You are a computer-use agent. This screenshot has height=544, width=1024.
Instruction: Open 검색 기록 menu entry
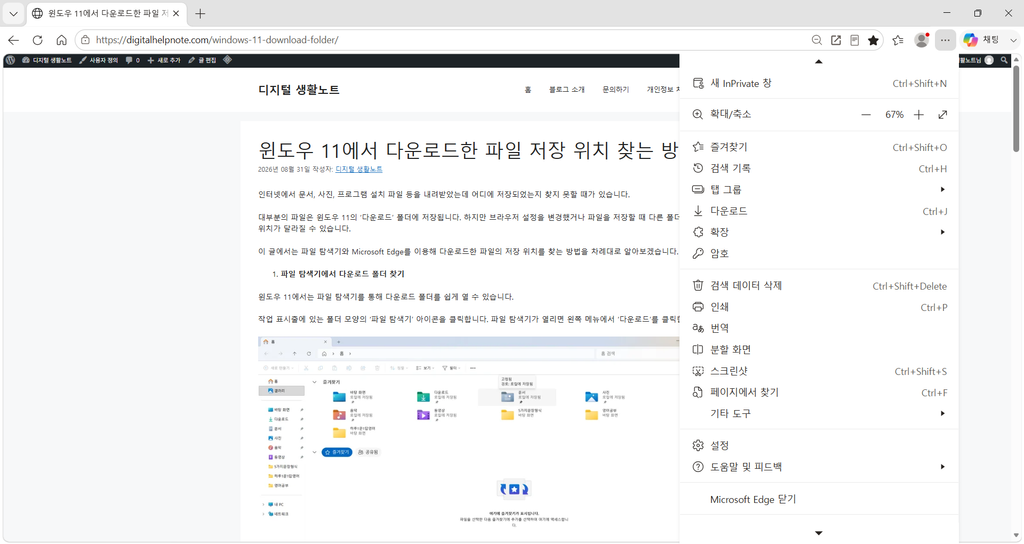(819, 168)
